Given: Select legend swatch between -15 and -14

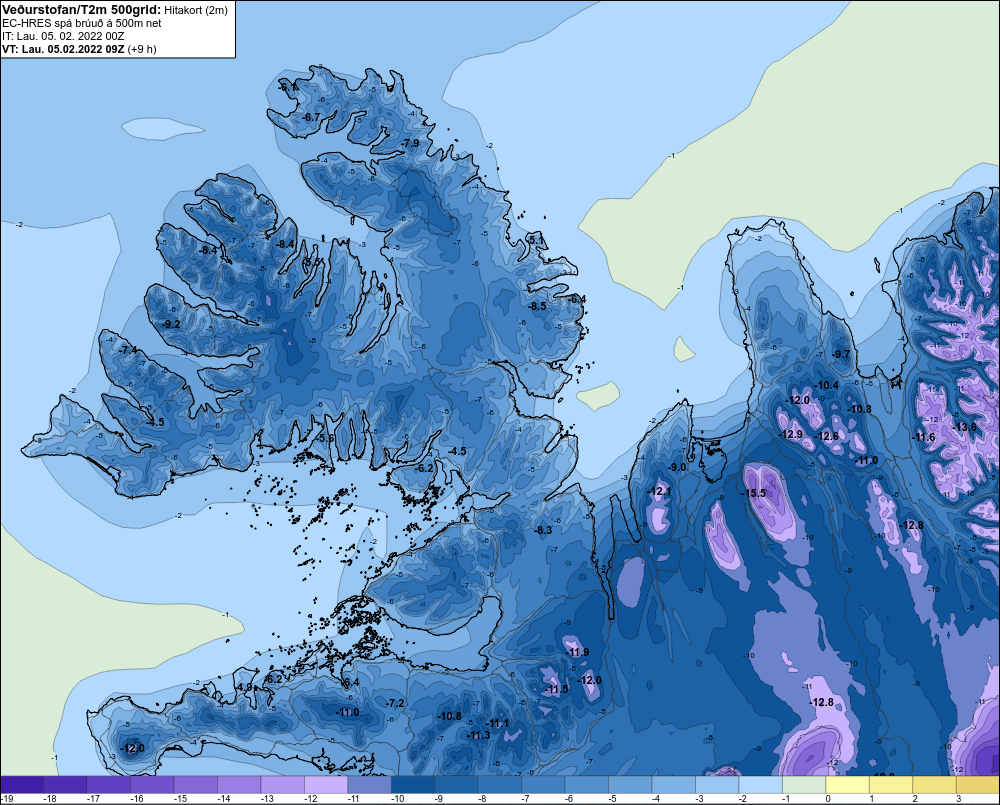Looking at the screenshot, I should (x=196, y=785).
